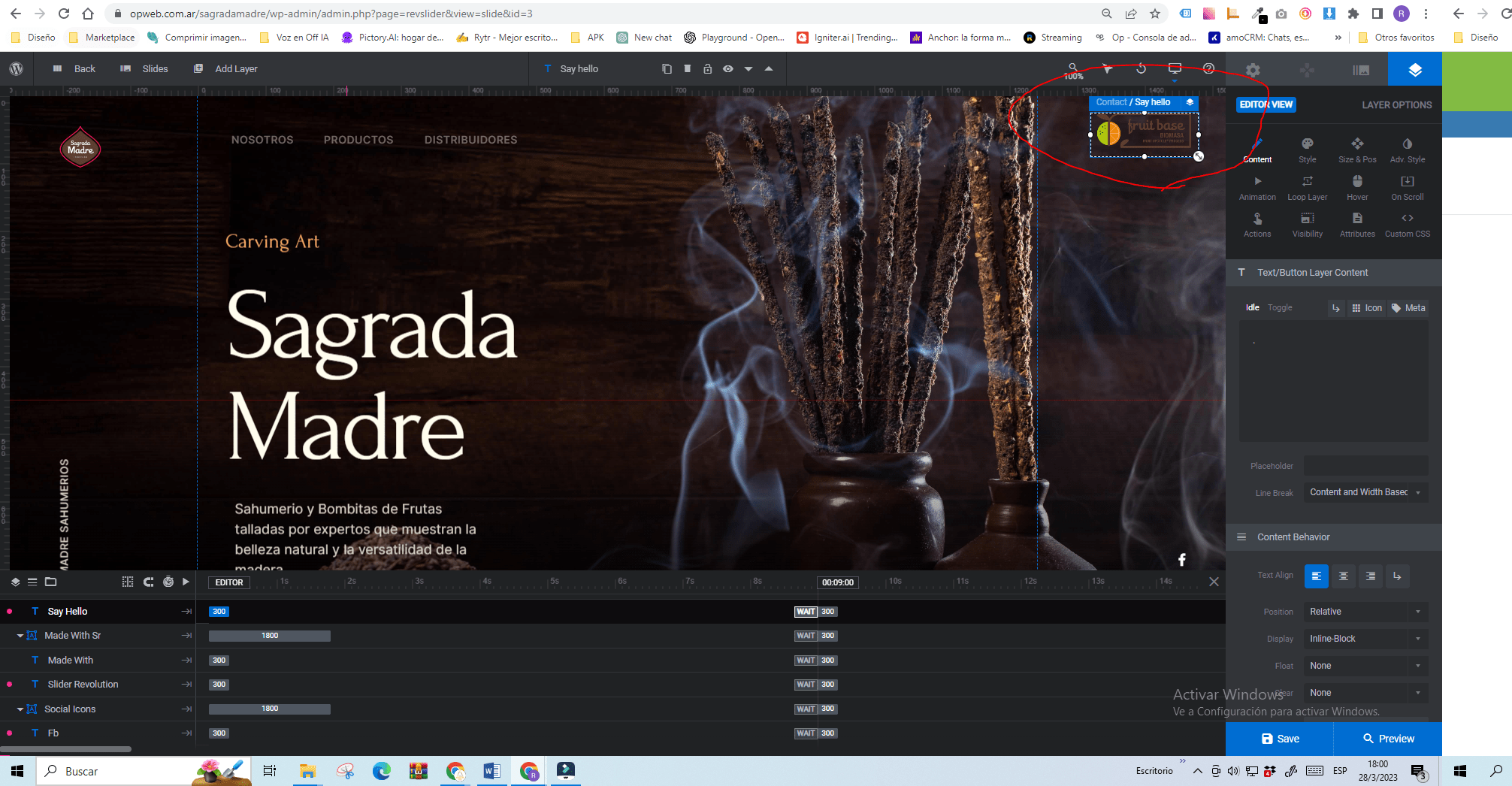The image size is (1512, 786).
Task: Insert an Icon into layer content
Action: (1367, 308)
